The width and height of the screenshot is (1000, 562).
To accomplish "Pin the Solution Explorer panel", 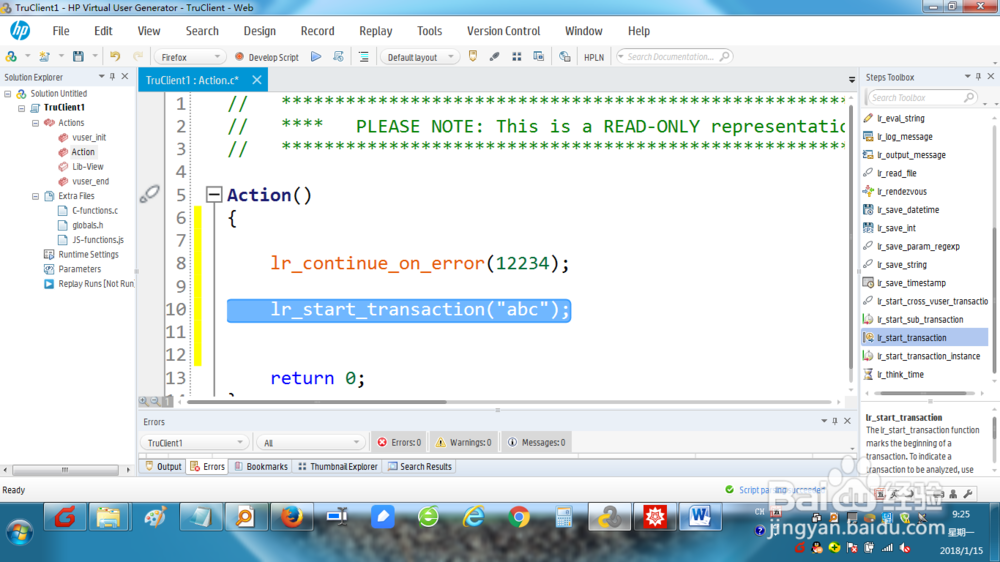I will pyautogui.click(x=112, y=77).
